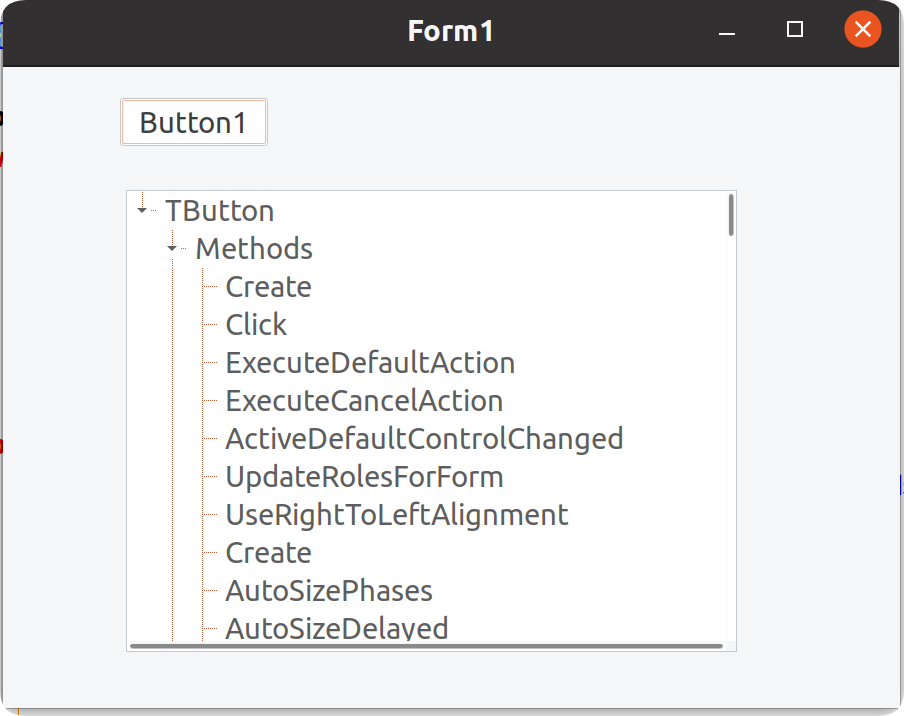Image resolution: width=904 pixels, height=716 pixels.
Task: Select ExecuteDefaultAction in the tree
Action: (369, 363)
